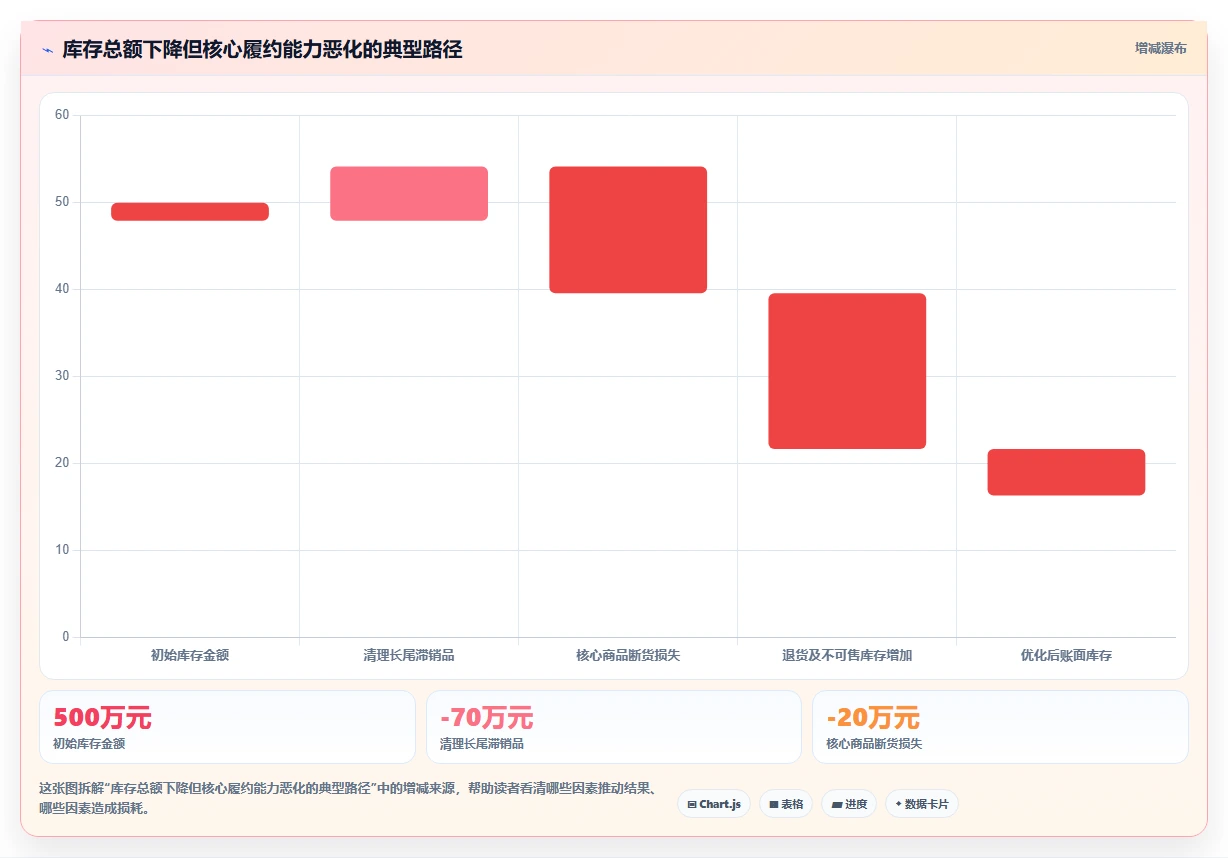Click the 表格 tag chip
Image resolution: width=1228 pixels, height=858 pixels.
tap(786, 804)
